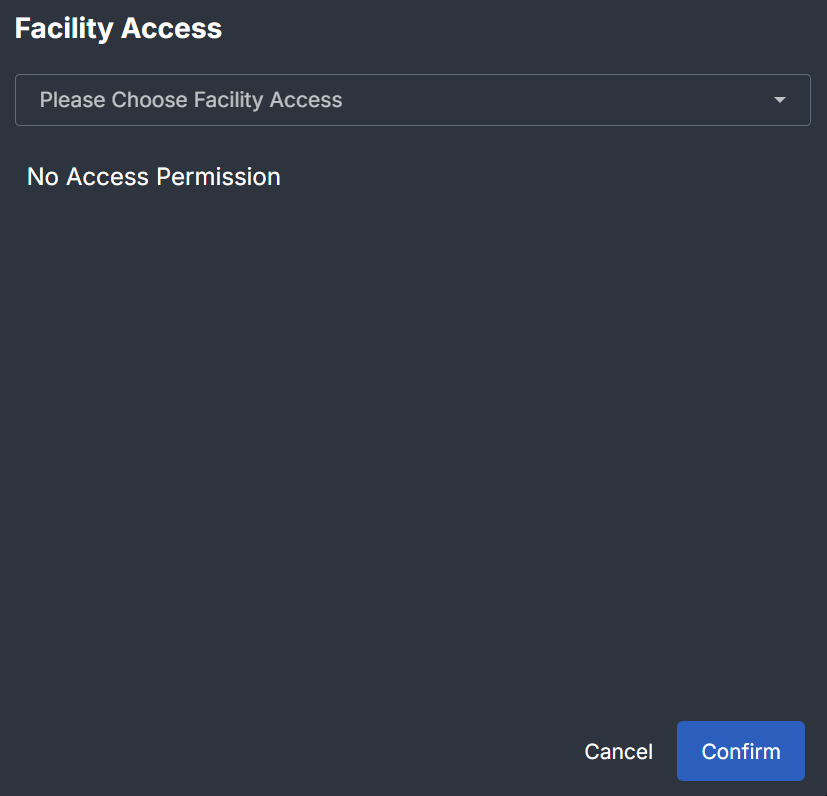Click the 'Facility Access' title text
827x796 pixels.
click(x=118, y=28)
